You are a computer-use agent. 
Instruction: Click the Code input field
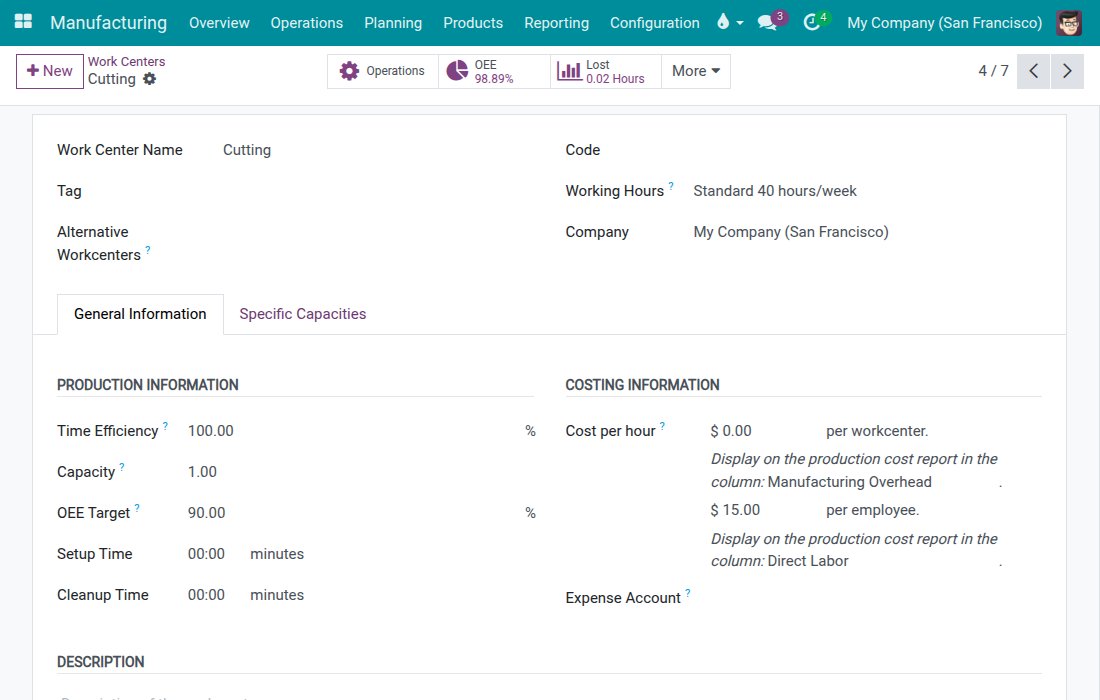pos(866,150)
